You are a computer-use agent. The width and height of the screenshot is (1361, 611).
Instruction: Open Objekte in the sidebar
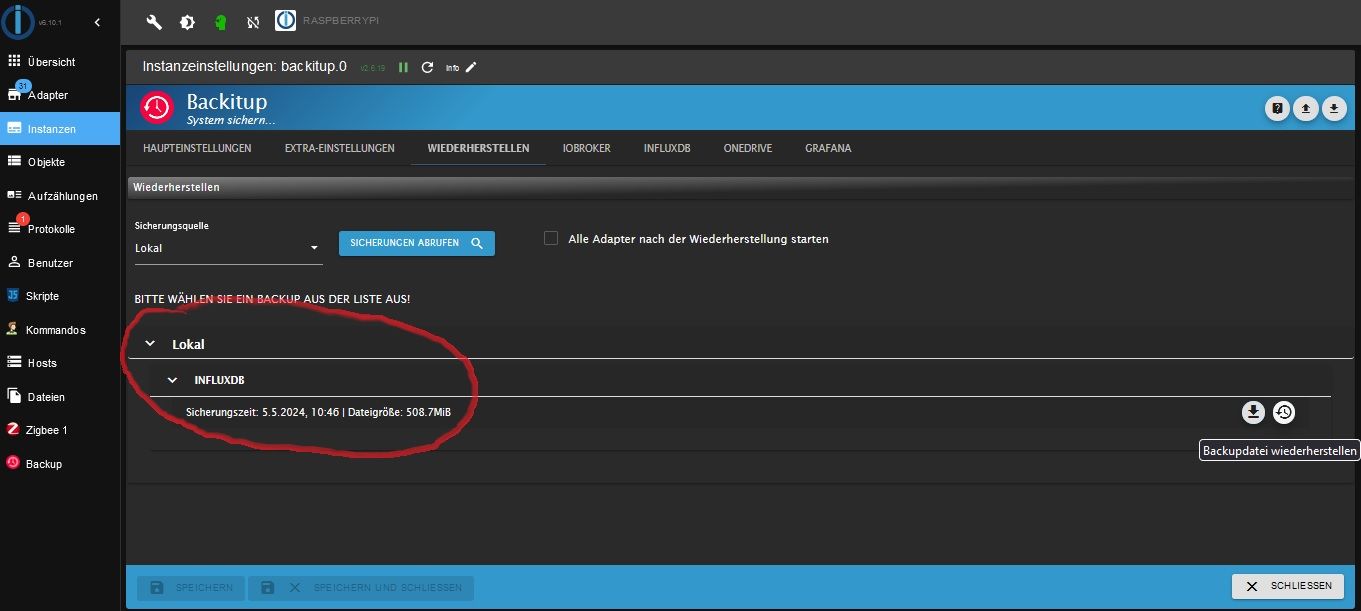pyautogui.click(x=60, y=162)
